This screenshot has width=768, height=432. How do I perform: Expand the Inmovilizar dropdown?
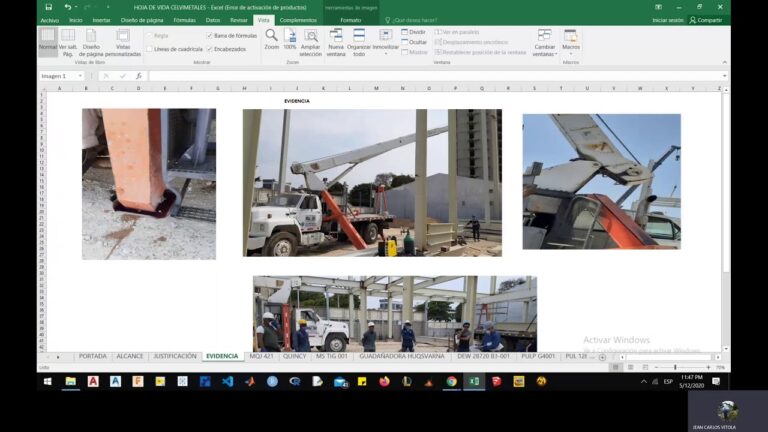[x=386, y=41]
